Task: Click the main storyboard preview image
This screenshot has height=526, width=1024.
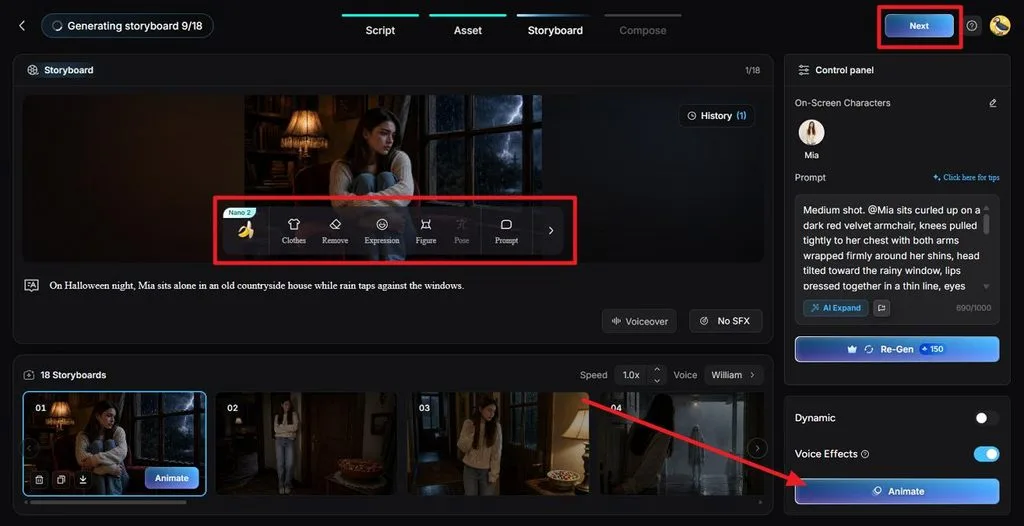Action: coord(393,178)
